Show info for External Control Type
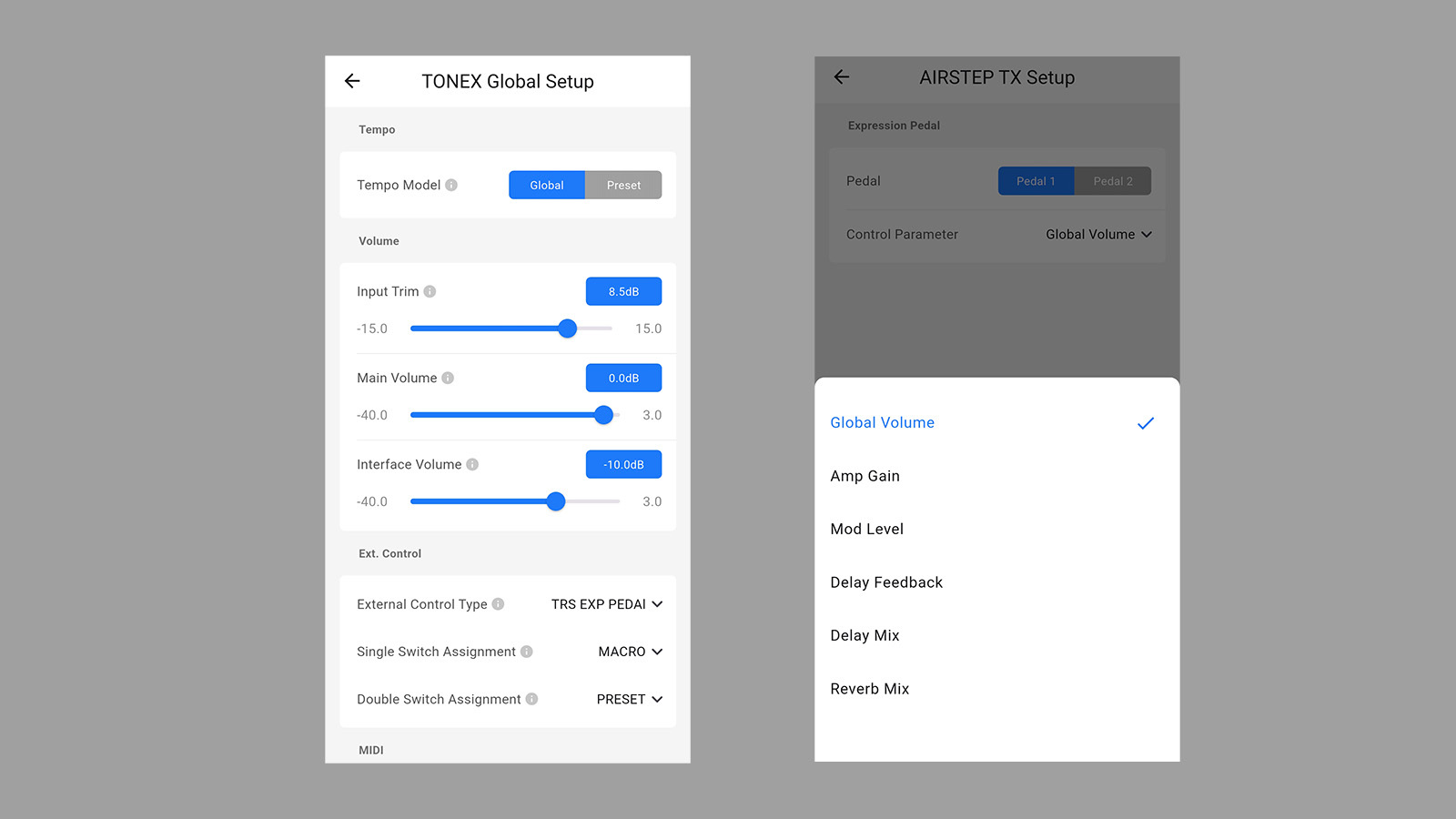 (x=498, y=604)
